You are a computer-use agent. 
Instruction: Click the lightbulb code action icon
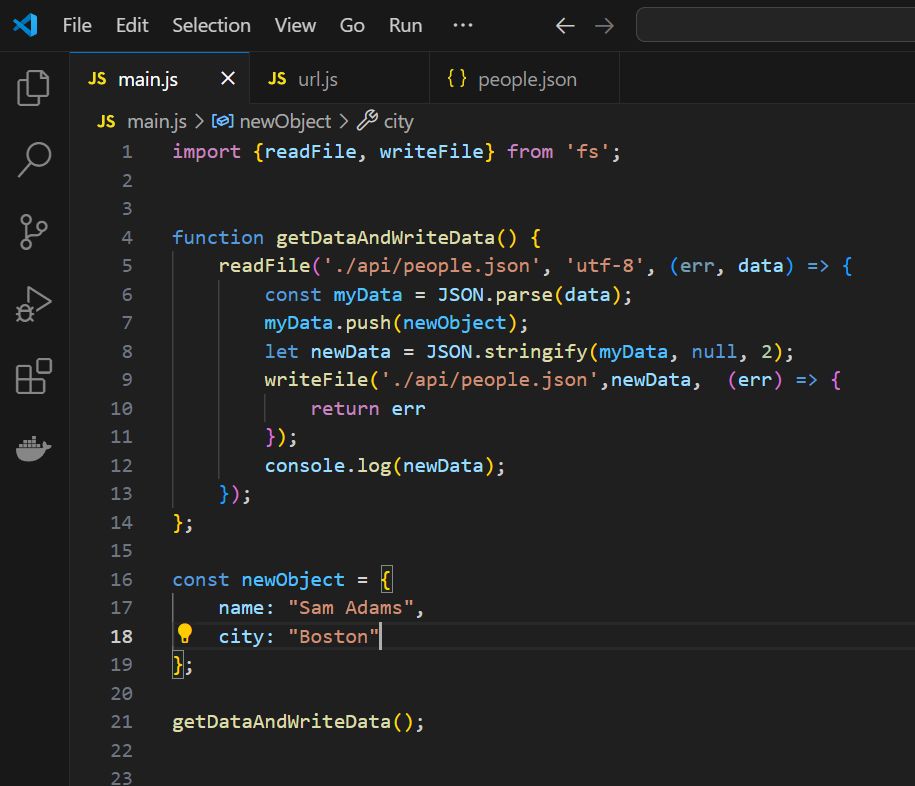184,633
